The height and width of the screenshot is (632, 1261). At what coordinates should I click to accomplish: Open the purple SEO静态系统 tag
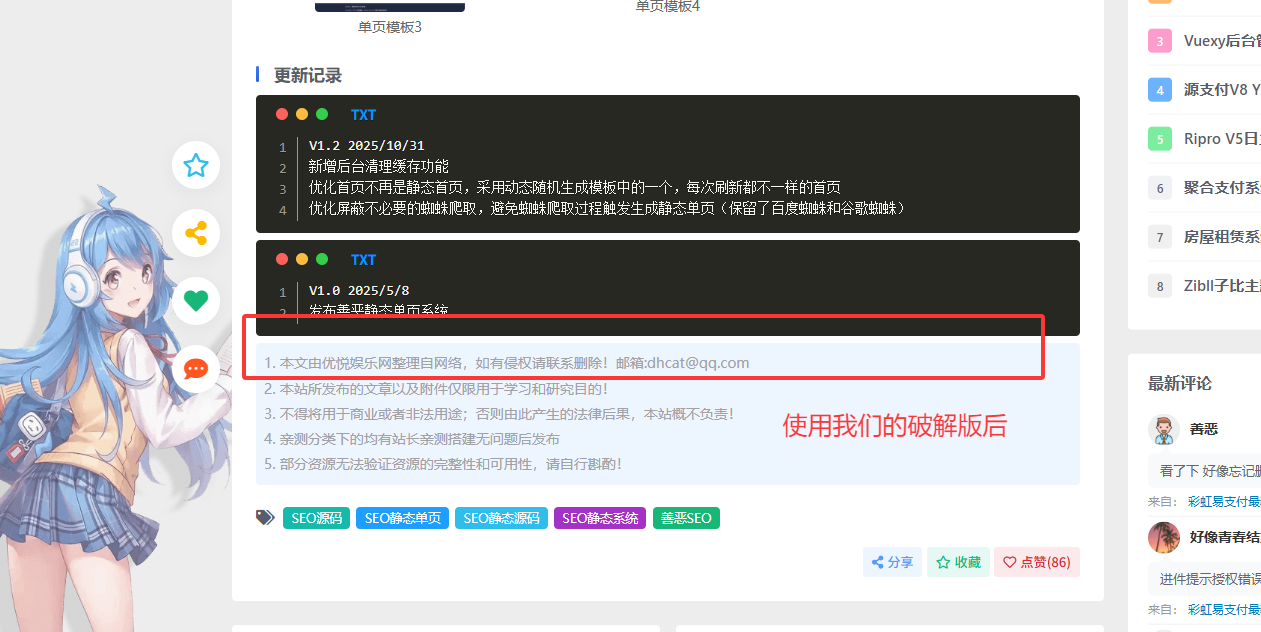599,518
